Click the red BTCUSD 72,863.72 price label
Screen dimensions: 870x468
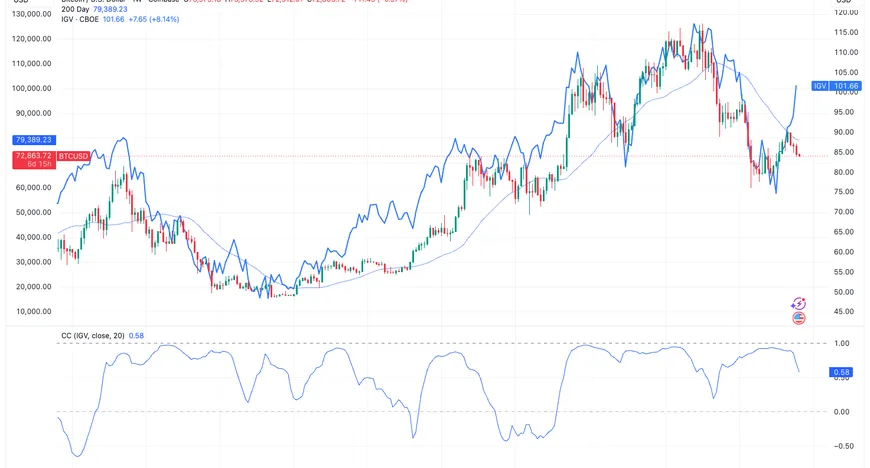(50, 160)
